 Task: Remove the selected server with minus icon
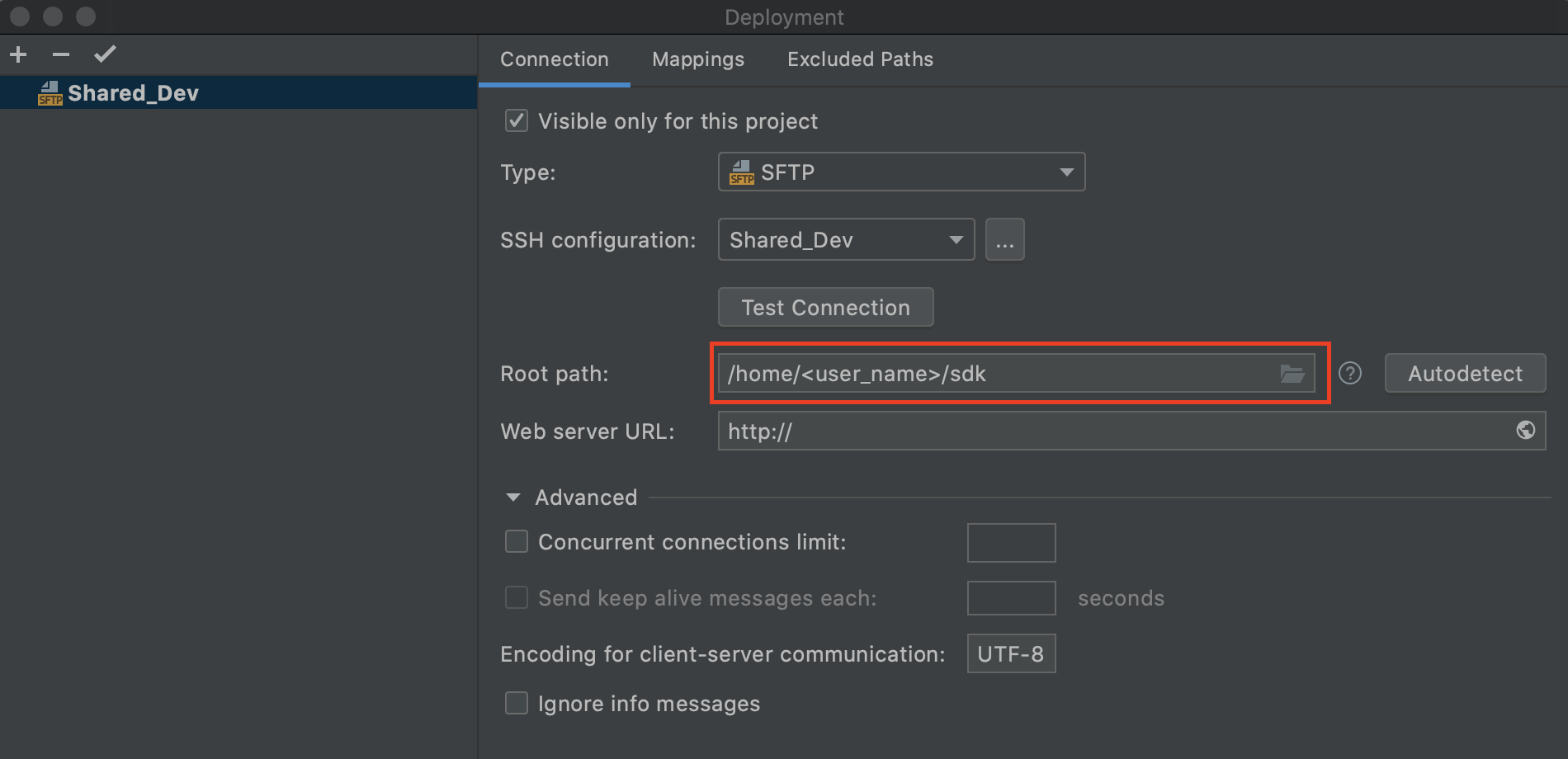61,55
